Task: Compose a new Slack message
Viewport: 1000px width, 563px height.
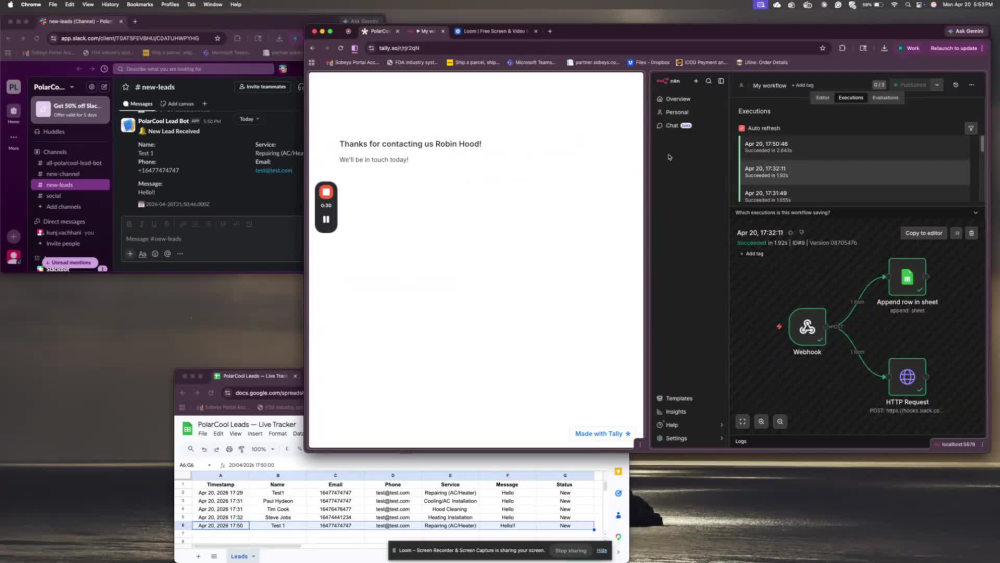Action: pyautogui.click(x=104, y=87)
